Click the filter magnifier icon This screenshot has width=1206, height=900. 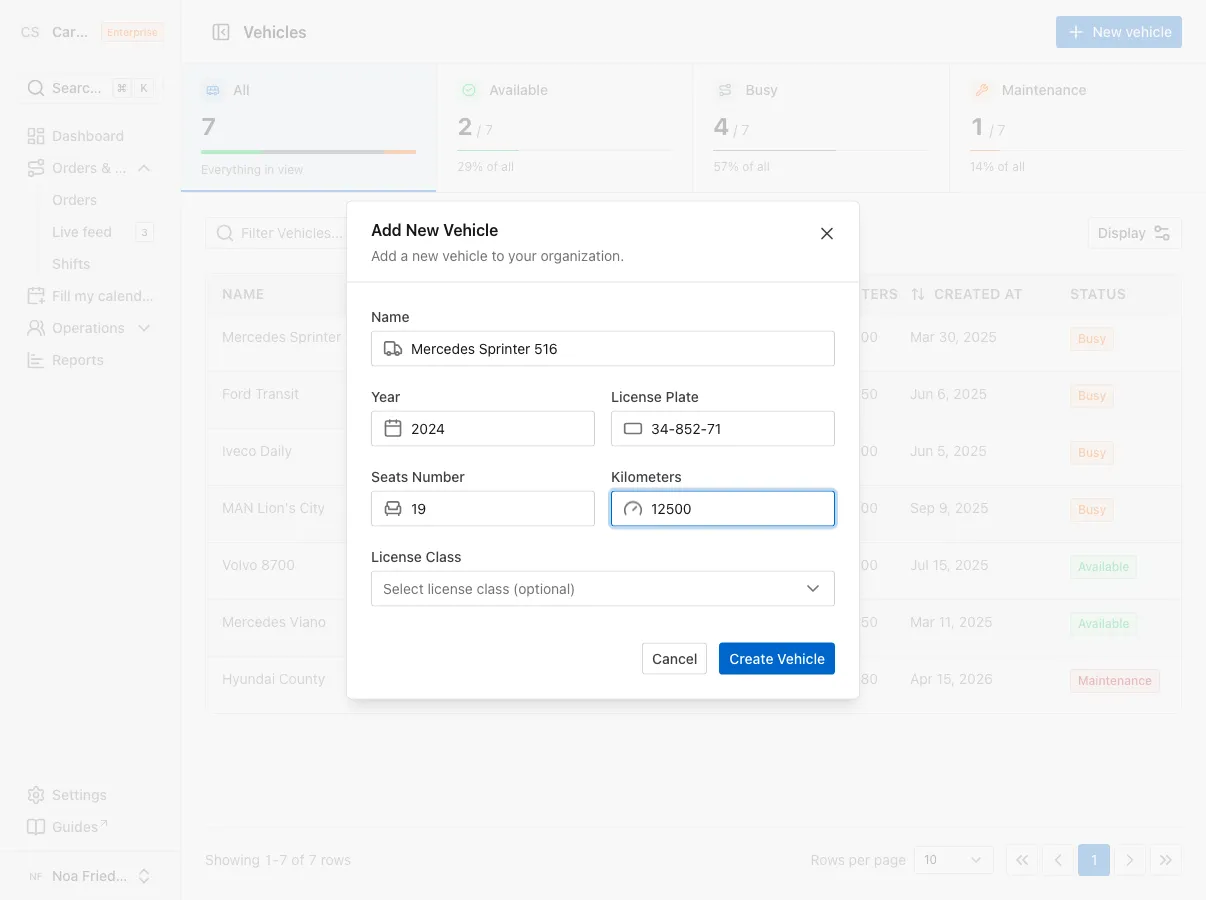(x=225, y=233)
